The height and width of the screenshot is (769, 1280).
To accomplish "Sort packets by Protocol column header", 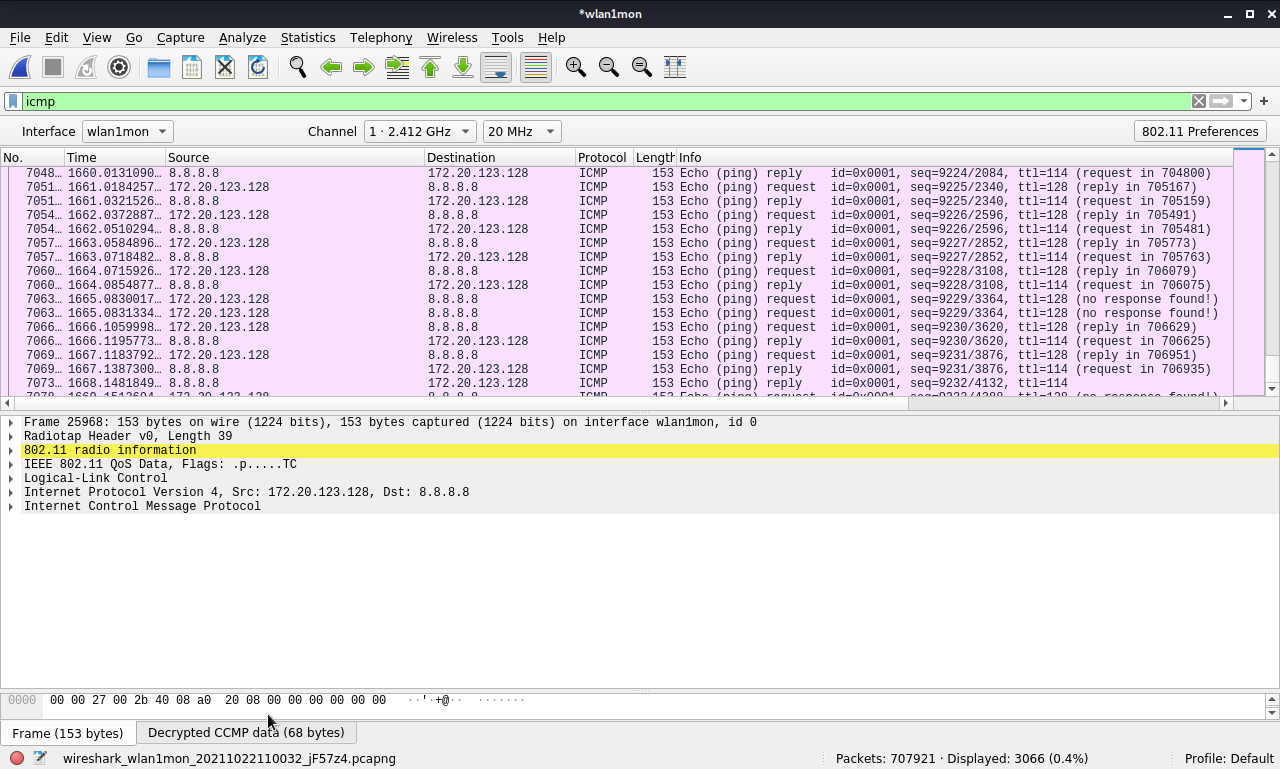I will click(x=604, y=157).
